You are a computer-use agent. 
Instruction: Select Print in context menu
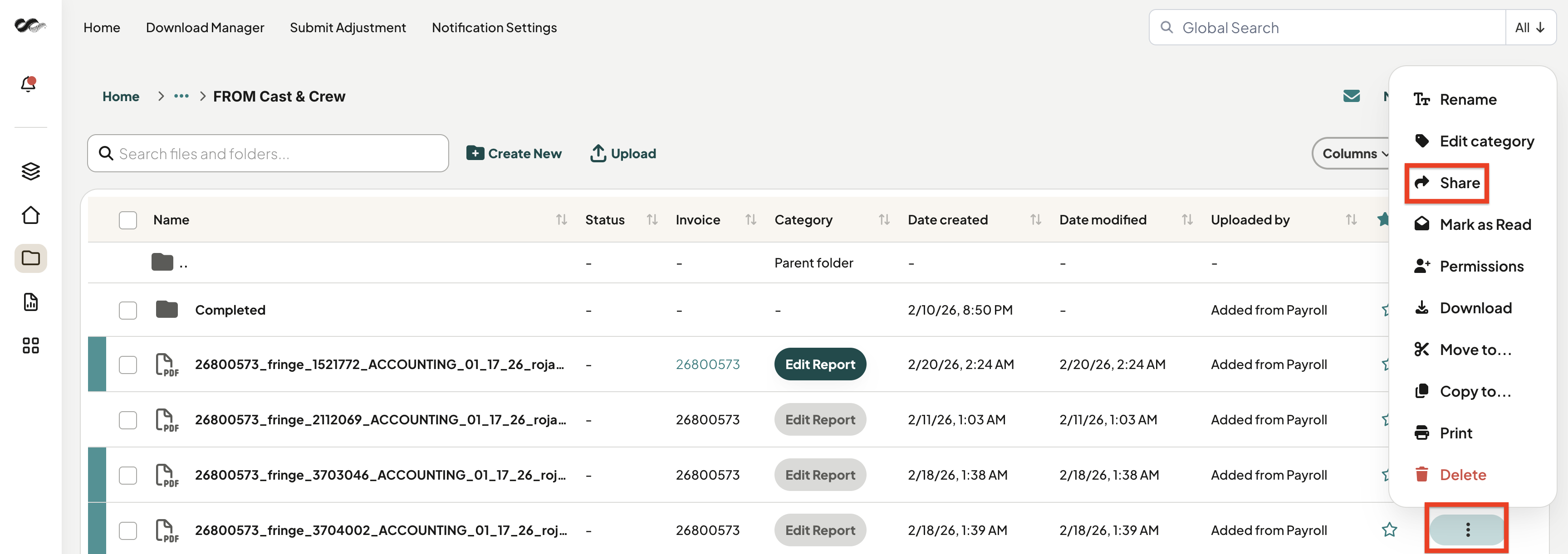1443,433
